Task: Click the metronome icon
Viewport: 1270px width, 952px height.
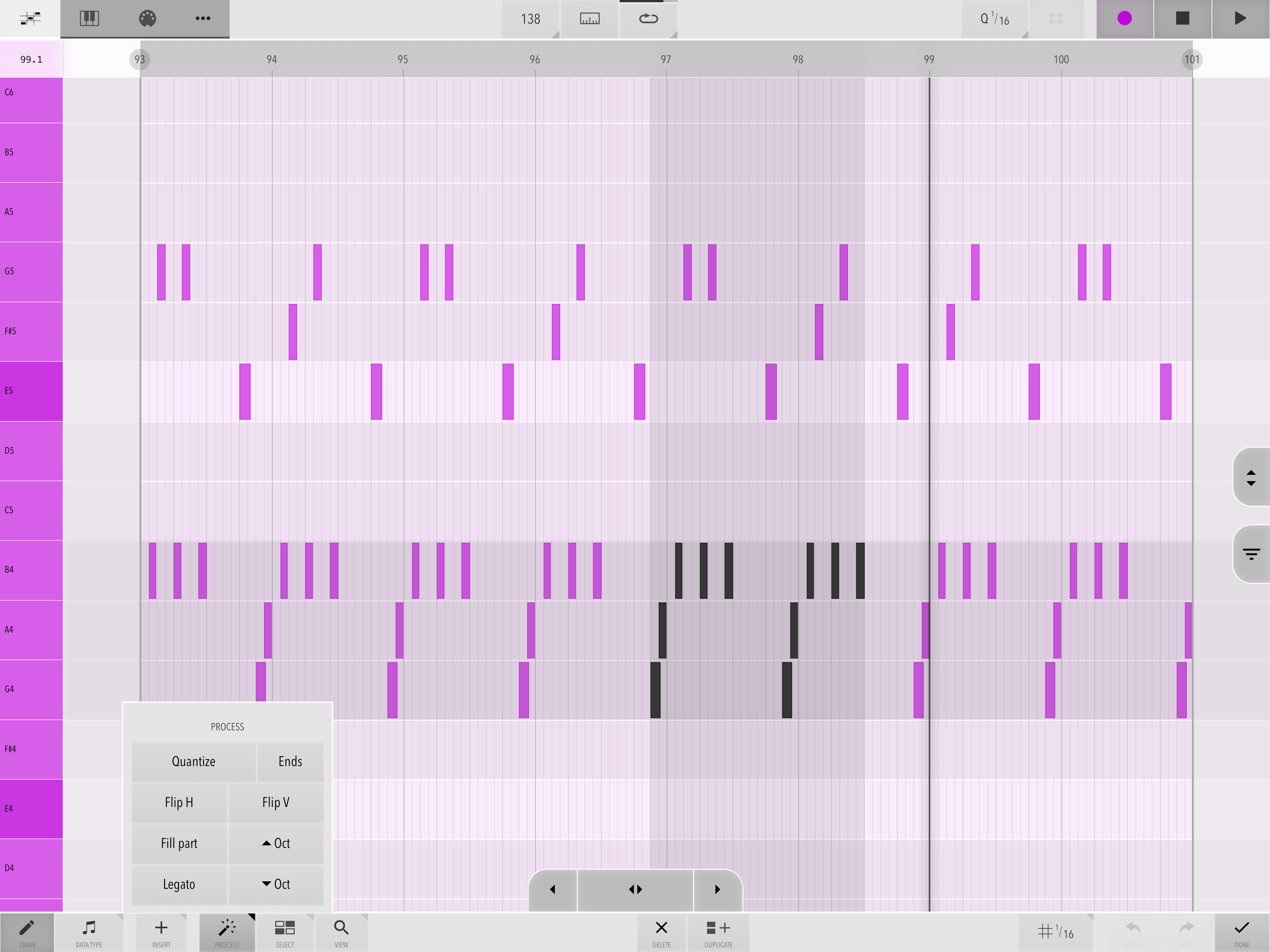Action: coord(589,19)
